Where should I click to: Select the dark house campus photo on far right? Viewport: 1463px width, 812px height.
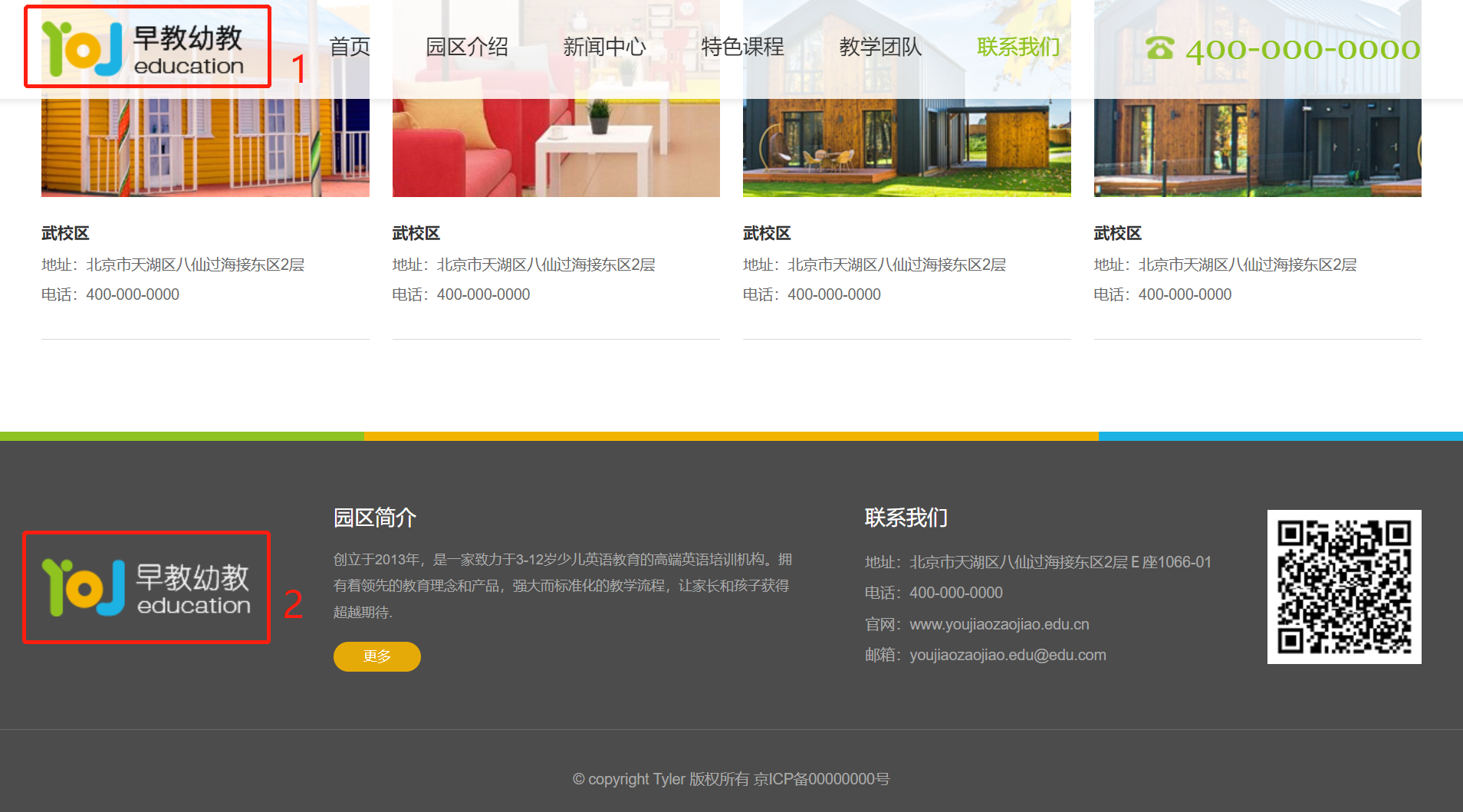point(1257,146)
